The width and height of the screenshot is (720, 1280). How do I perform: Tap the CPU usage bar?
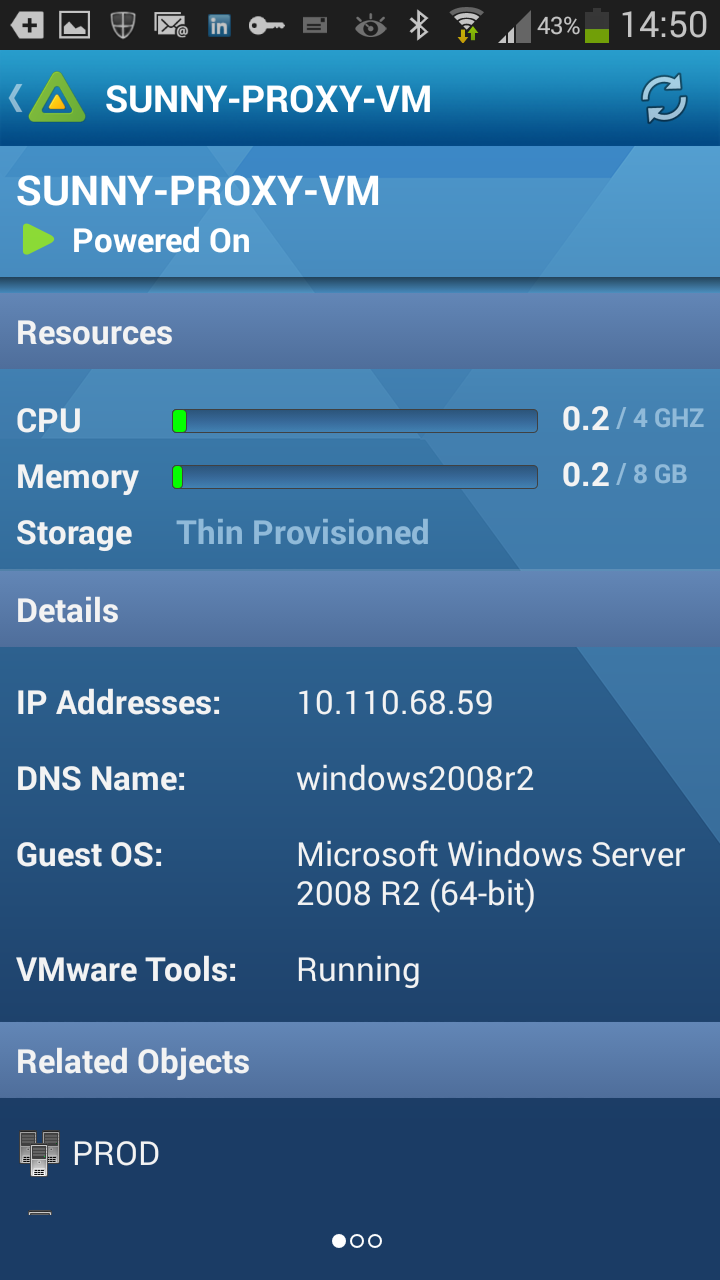(x=355, y=420)
